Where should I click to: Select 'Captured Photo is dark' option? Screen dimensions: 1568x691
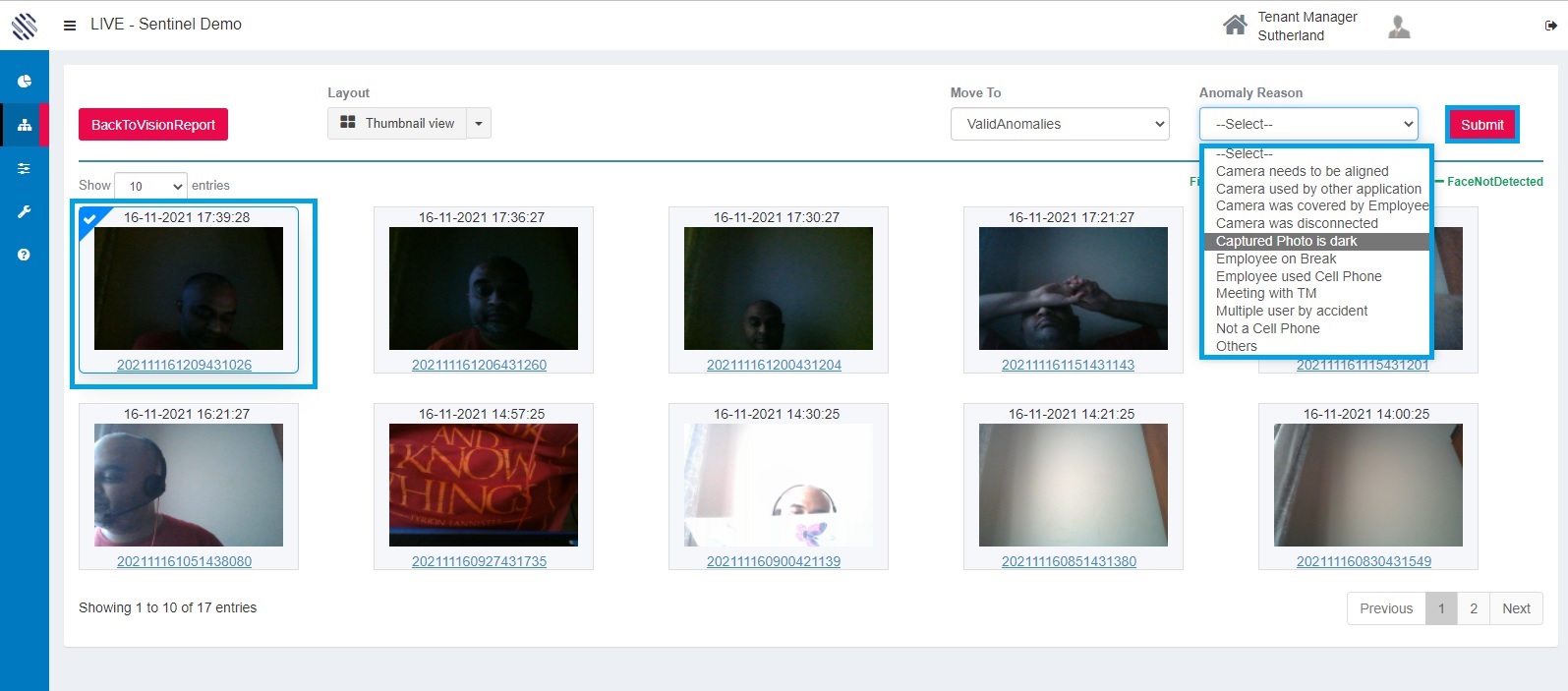[1286, 241]
